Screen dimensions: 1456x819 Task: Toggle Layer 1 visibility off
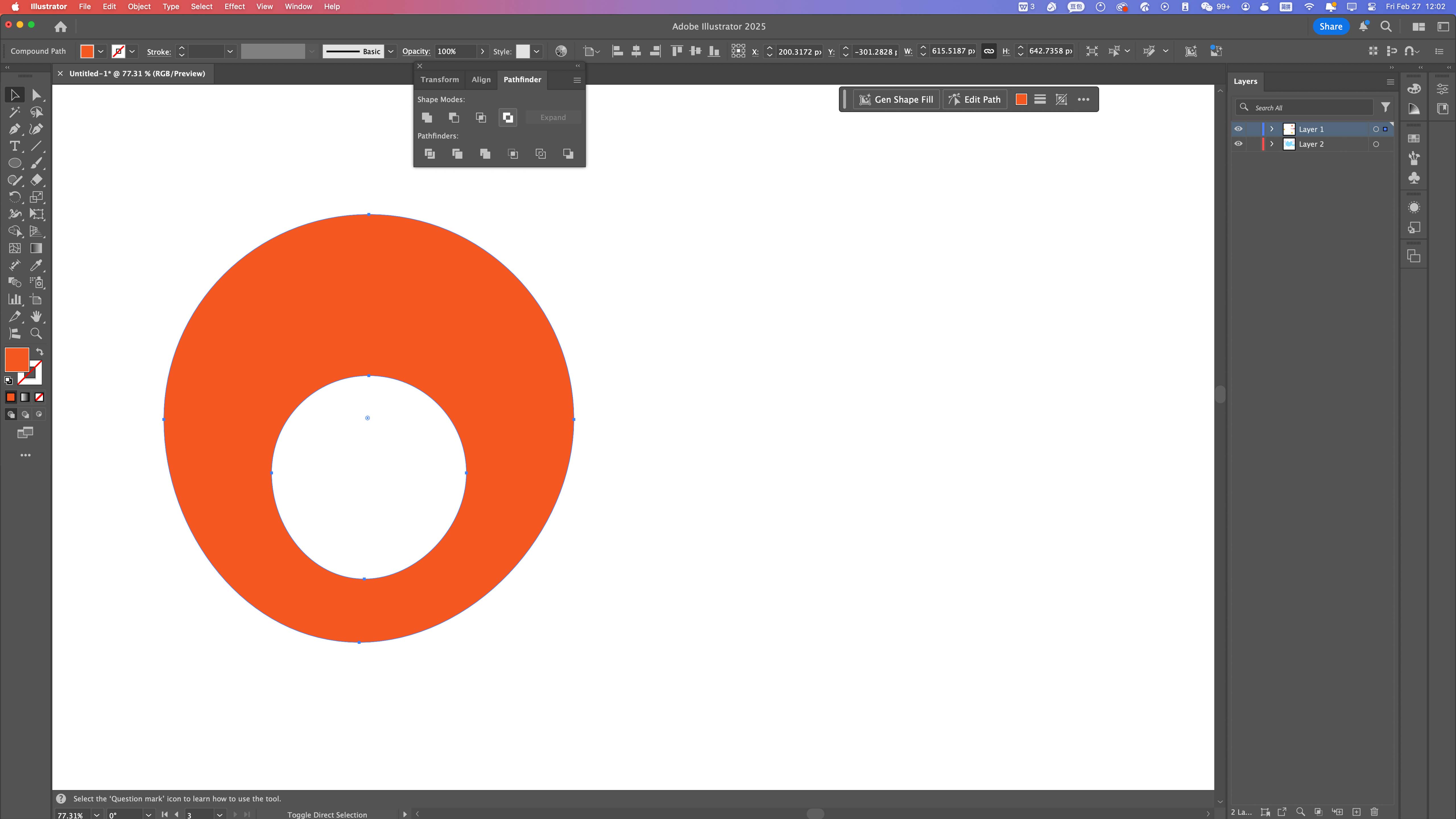point(1239,129)
